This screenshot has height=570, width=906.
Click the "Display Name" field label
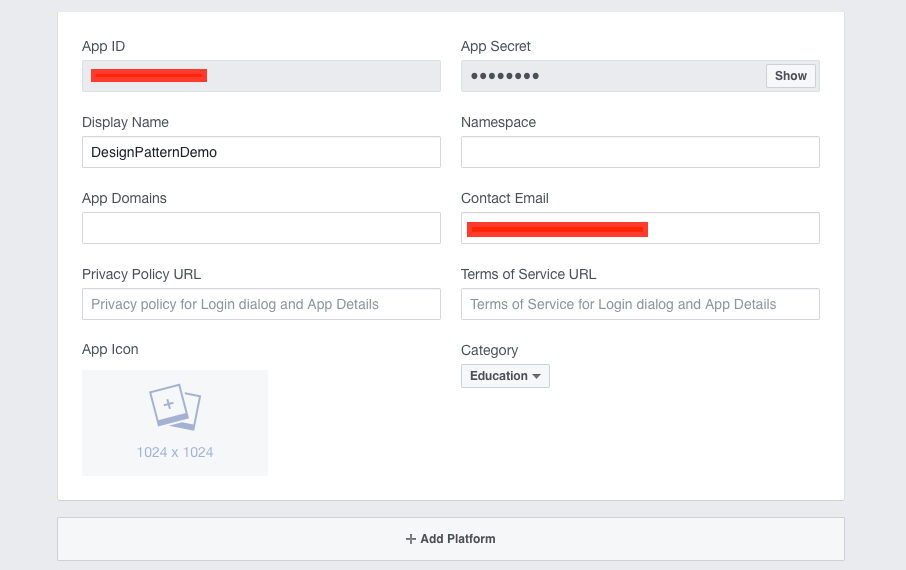pos(125,122)
